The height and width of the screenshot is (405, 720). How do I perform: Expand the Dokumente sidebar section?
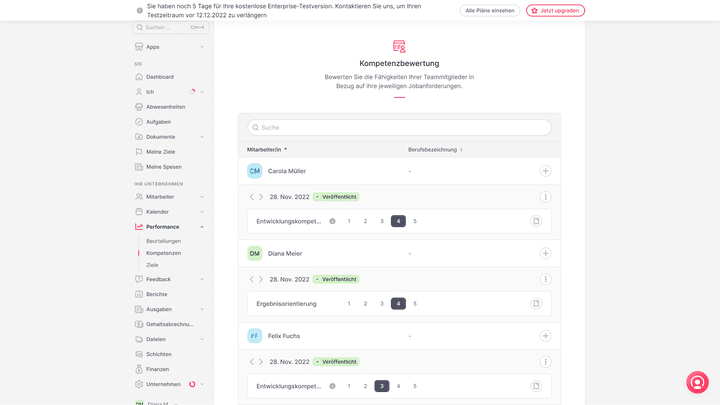(201, 137)
